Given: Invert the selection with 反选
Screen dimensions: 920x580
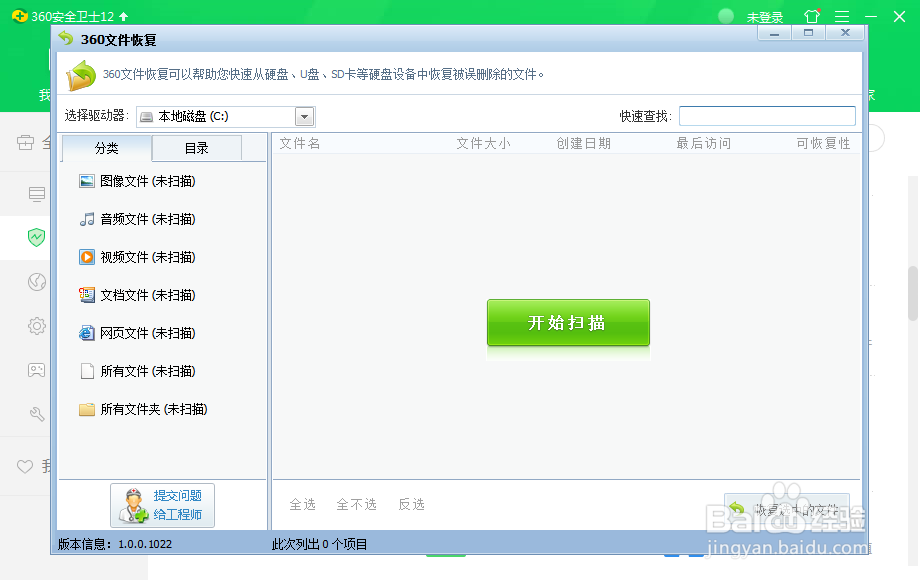Looking at the screenshot, I should pos(411,505).
